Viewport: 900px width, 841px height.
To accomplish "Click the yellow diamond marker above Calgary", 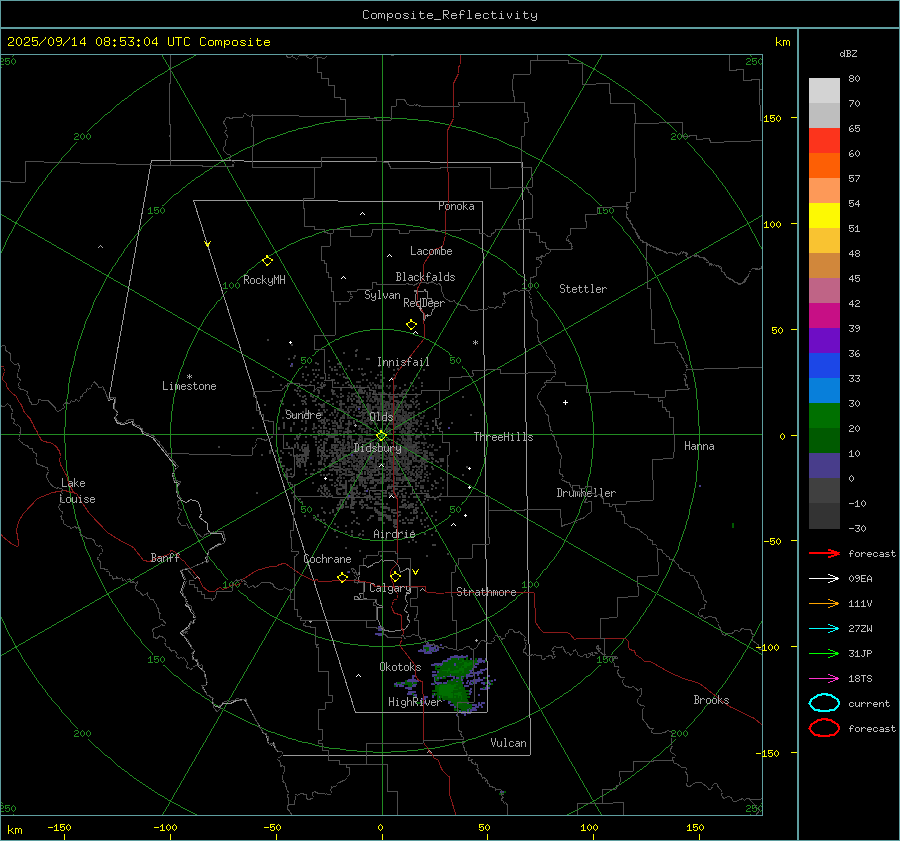I will pos(395,576).
